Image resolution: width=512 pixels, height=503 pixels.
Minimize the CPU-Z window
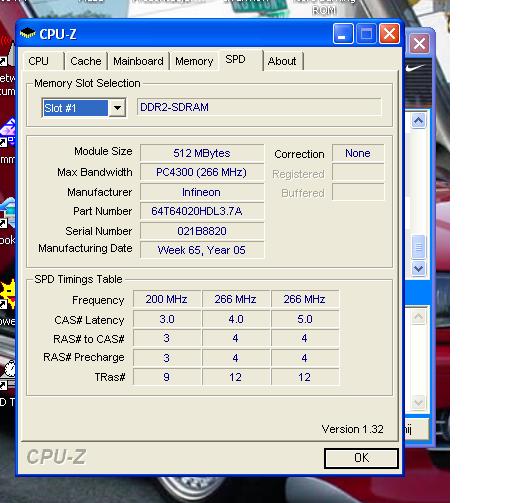[x=343, y=34]
